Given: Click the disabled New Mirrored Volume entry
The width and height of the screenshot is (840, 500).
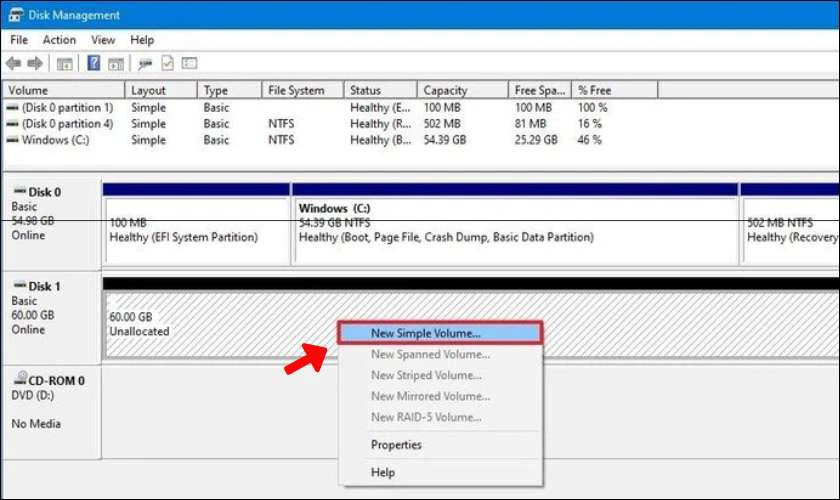Looking at the screenshot, I should (430, 396).
